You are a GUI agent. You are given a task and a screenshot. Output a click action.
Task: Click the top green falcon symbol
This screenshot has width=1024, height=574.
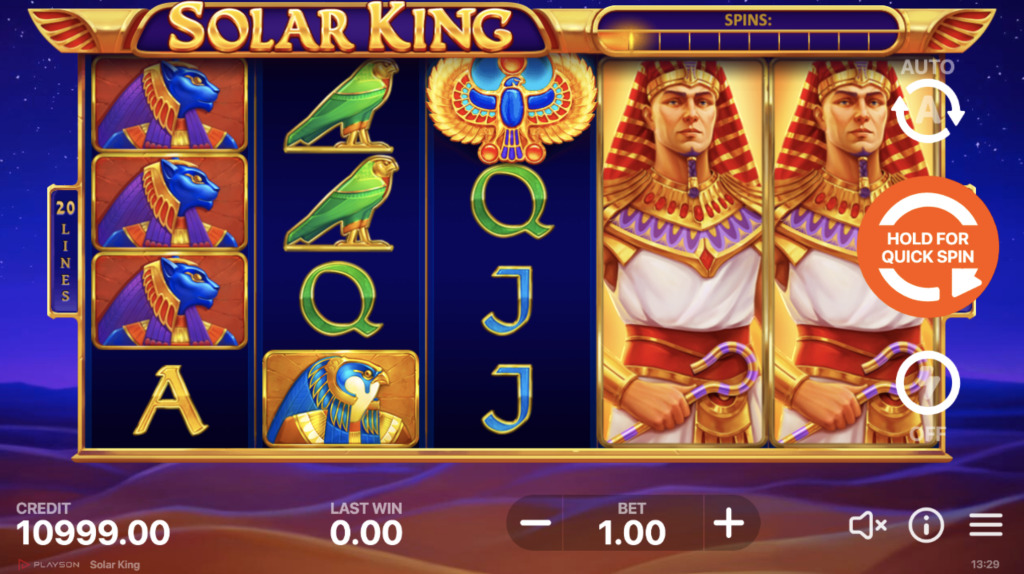click(340, 105)
